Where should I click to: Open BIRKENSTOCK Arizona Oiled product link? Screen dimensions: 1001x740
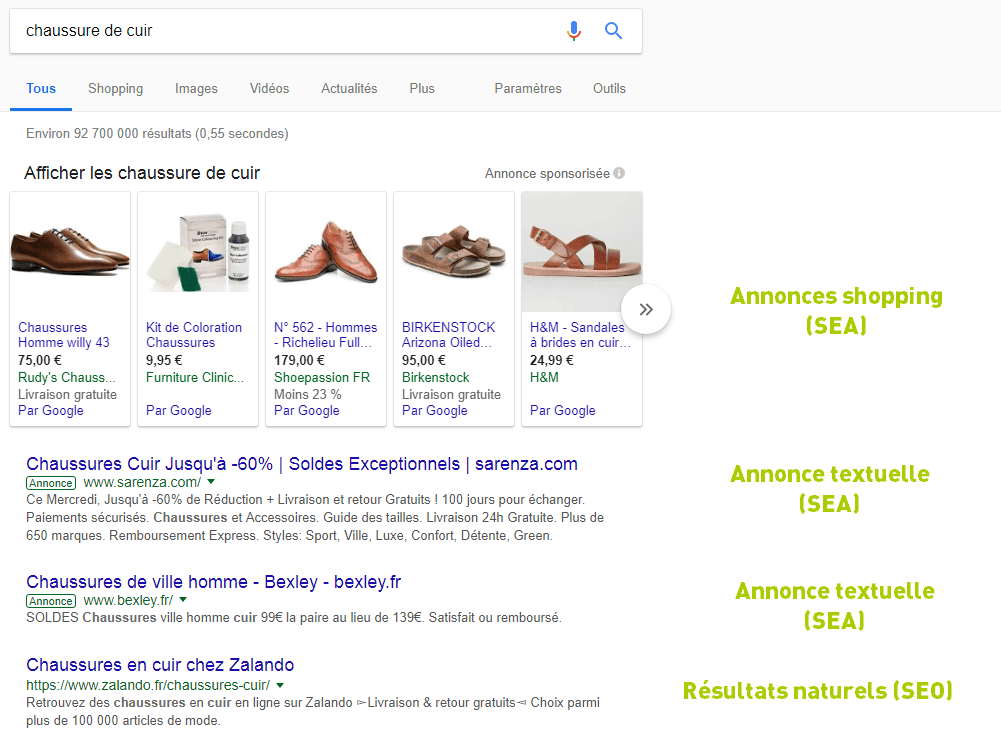[448, 335]
